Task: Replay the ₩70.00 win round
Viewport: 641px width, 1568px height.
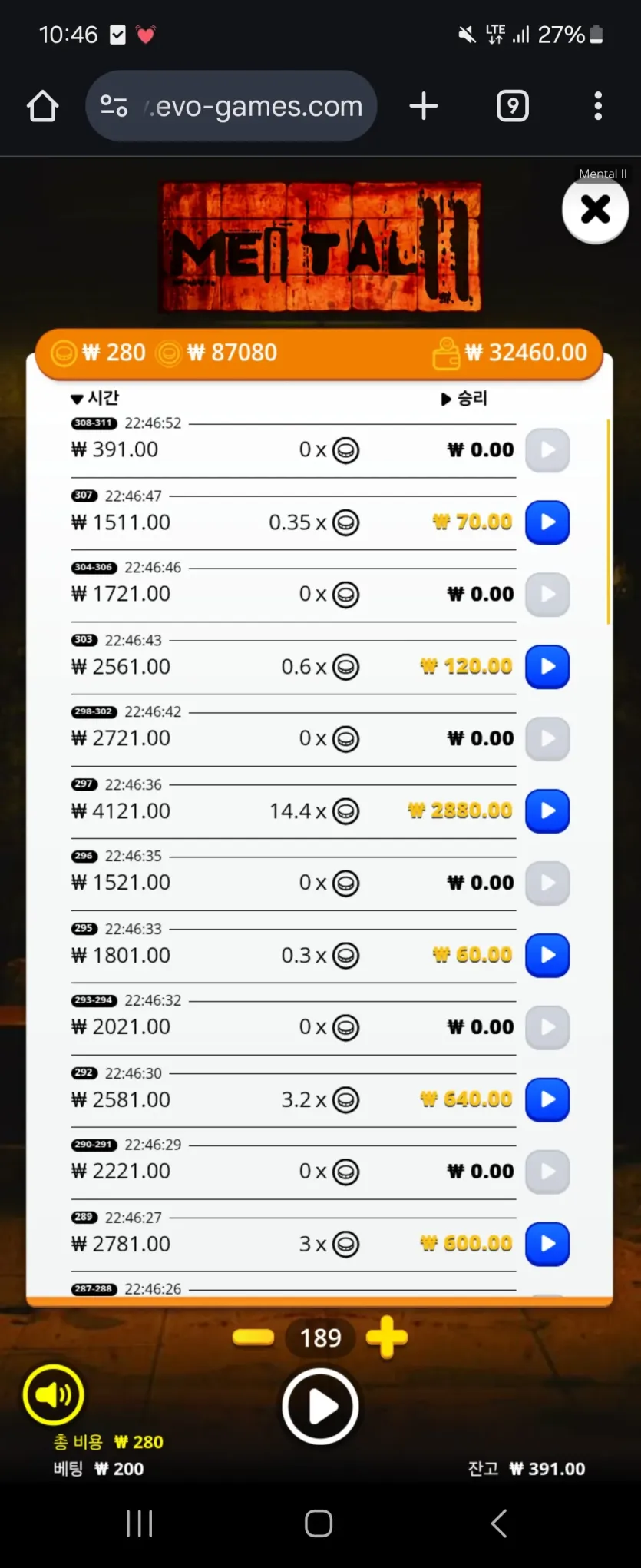Action: (x=547, y=522)
